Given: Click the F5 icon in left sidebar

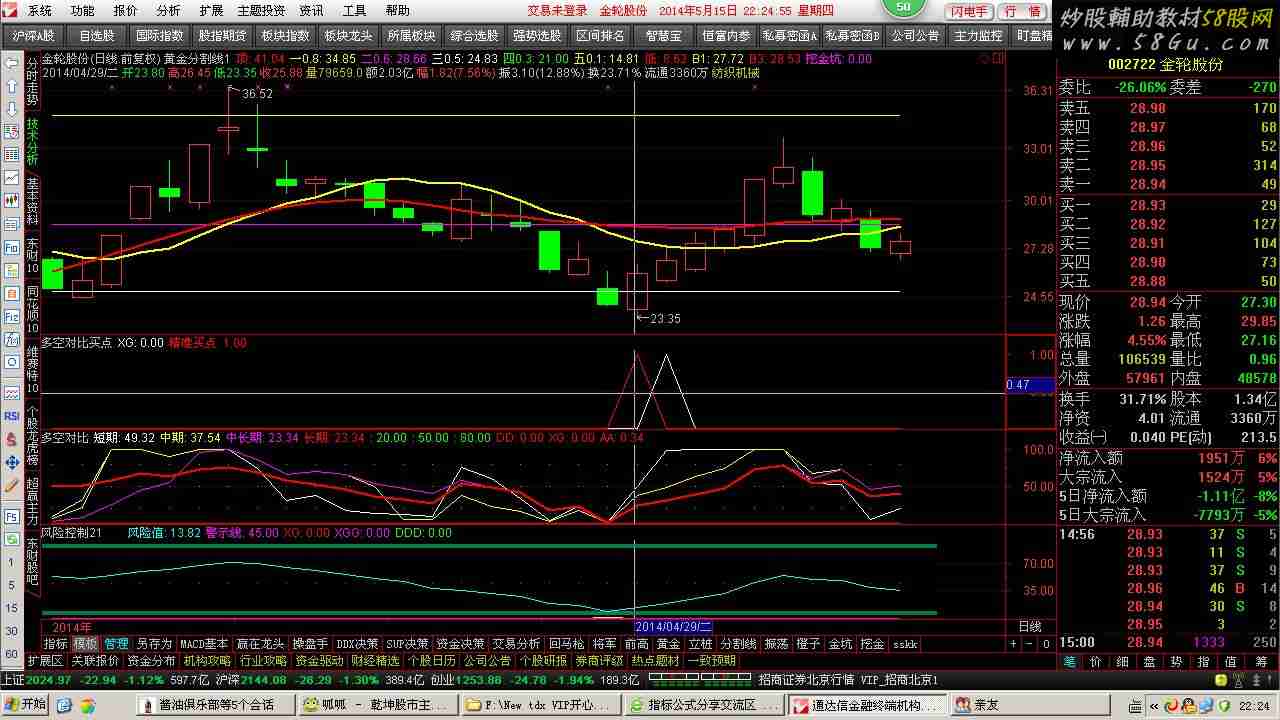Looking at the screenshot, I should [x=11, y=517].
